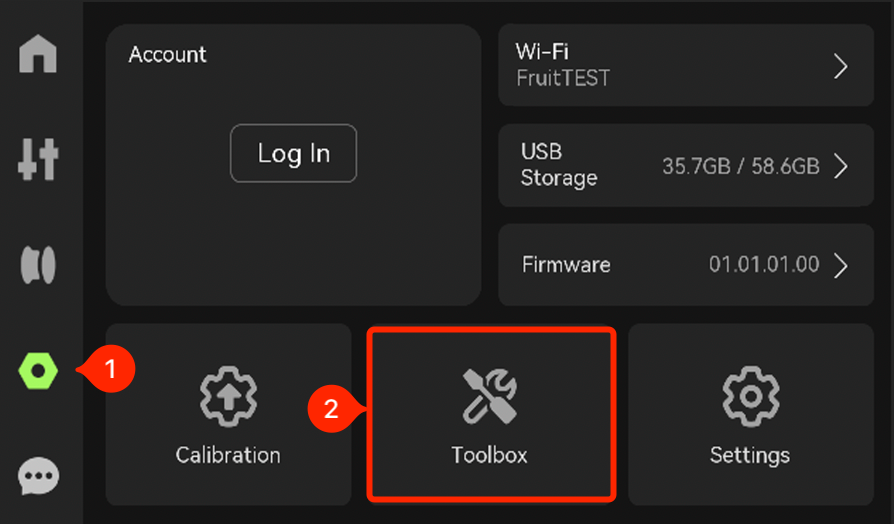Click the Settings label text

coord(750,456)
